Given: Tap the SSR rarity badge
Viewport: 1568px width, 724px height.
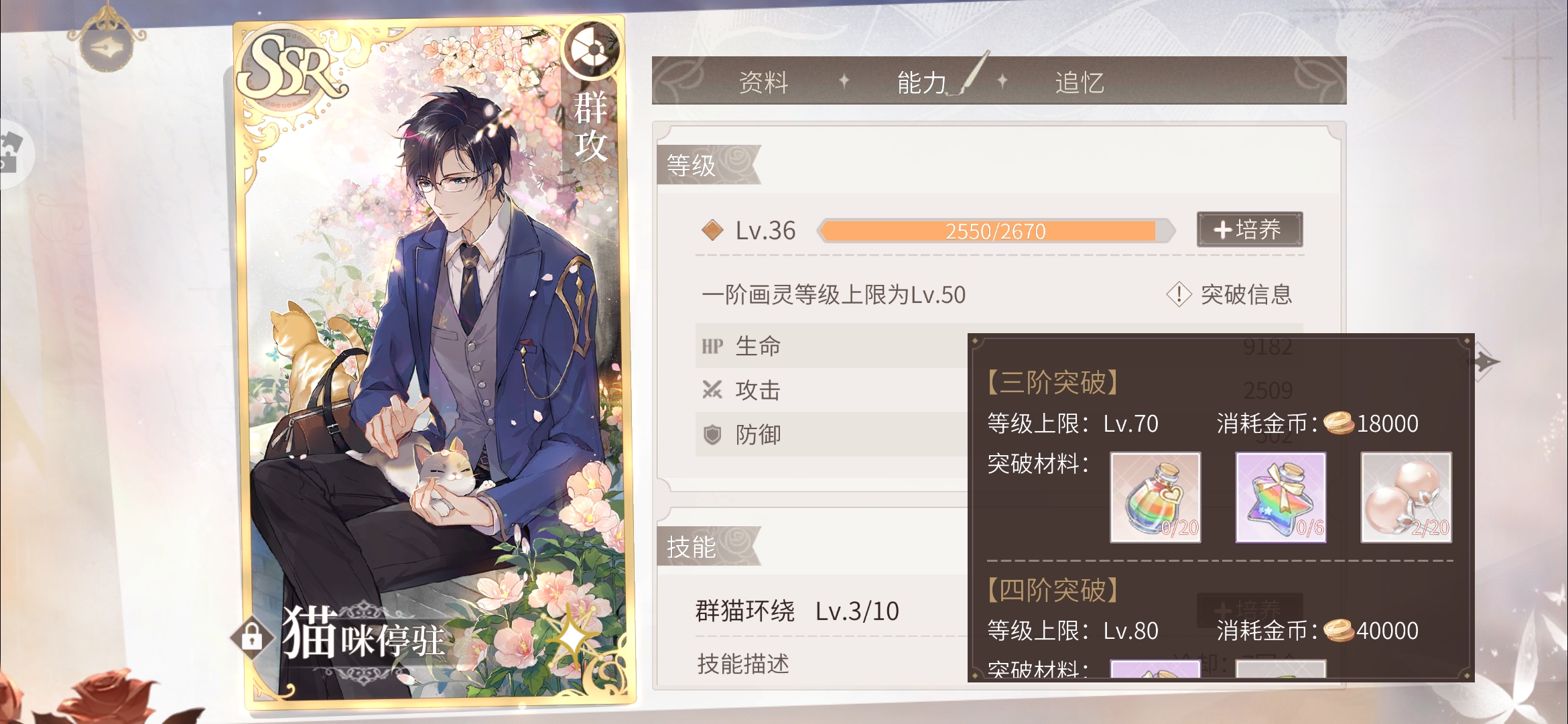Looking at the screenshot, I should [291, 67].
